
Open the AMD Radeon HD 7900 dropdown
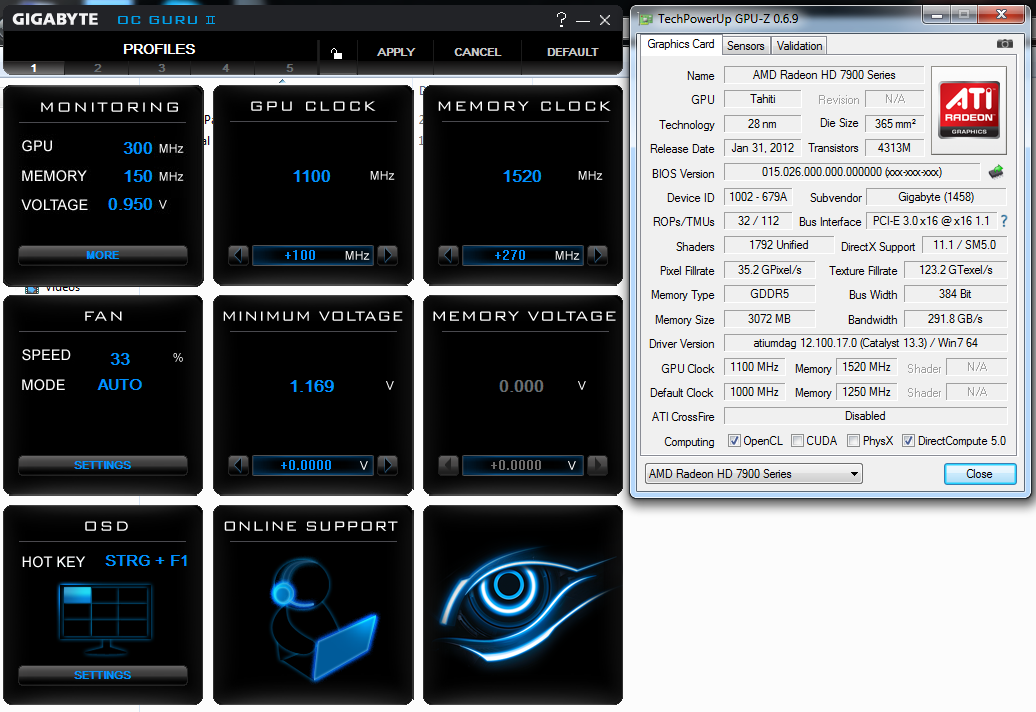point(753,474)
